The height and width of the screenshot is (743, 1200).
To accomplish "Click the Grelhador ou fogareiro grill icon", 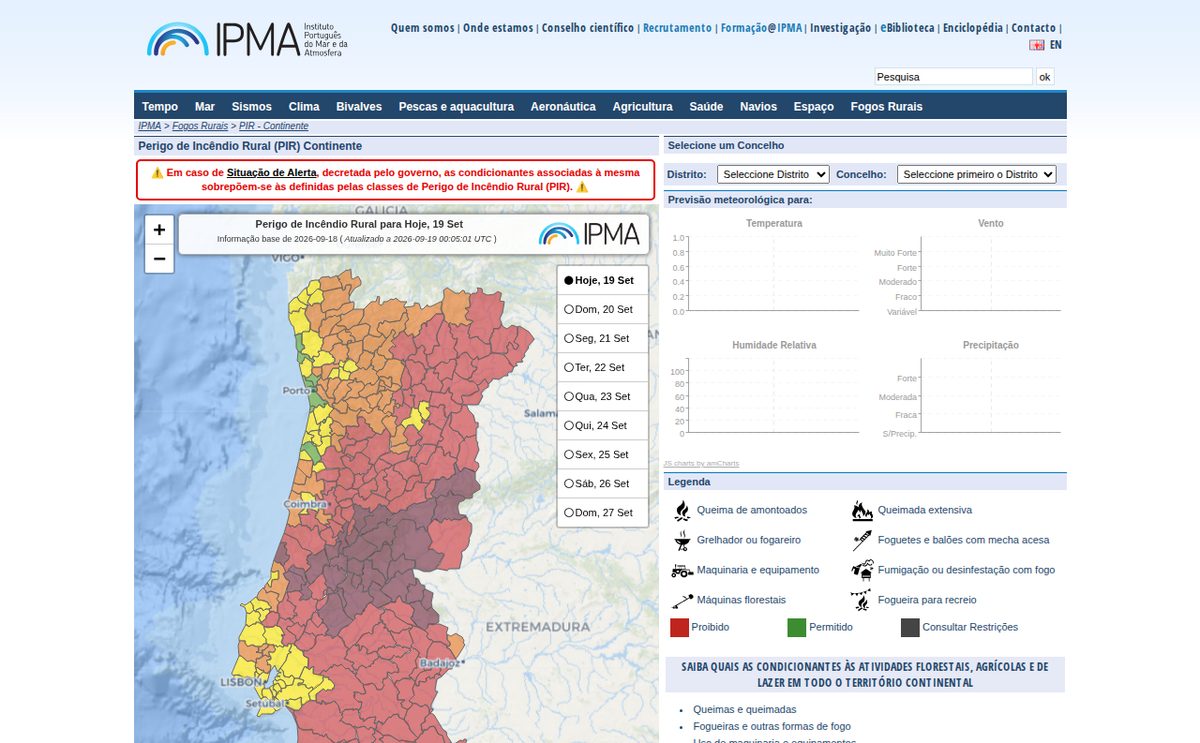I will pos(682,540).
